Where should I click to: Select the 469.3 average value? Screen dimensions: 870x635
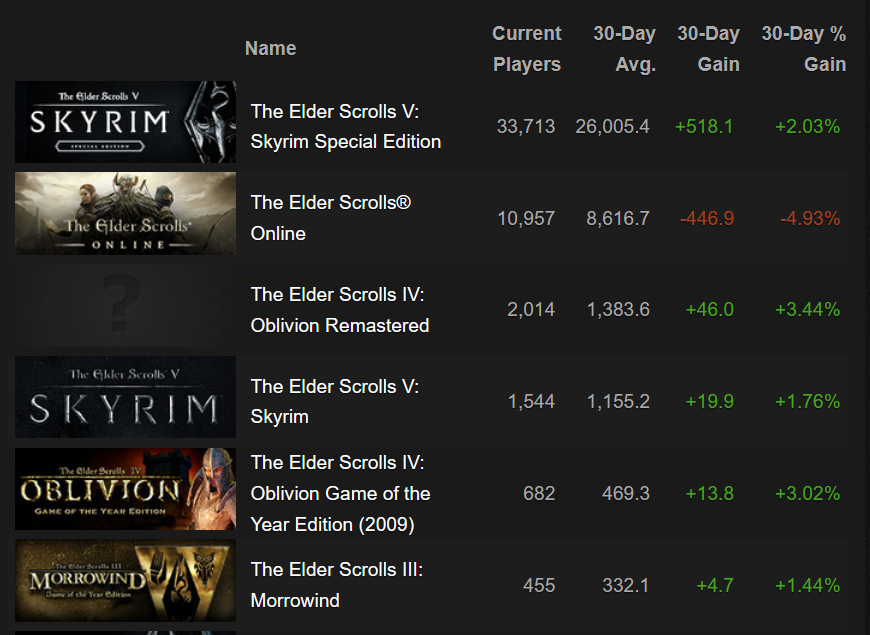(626, 493)
